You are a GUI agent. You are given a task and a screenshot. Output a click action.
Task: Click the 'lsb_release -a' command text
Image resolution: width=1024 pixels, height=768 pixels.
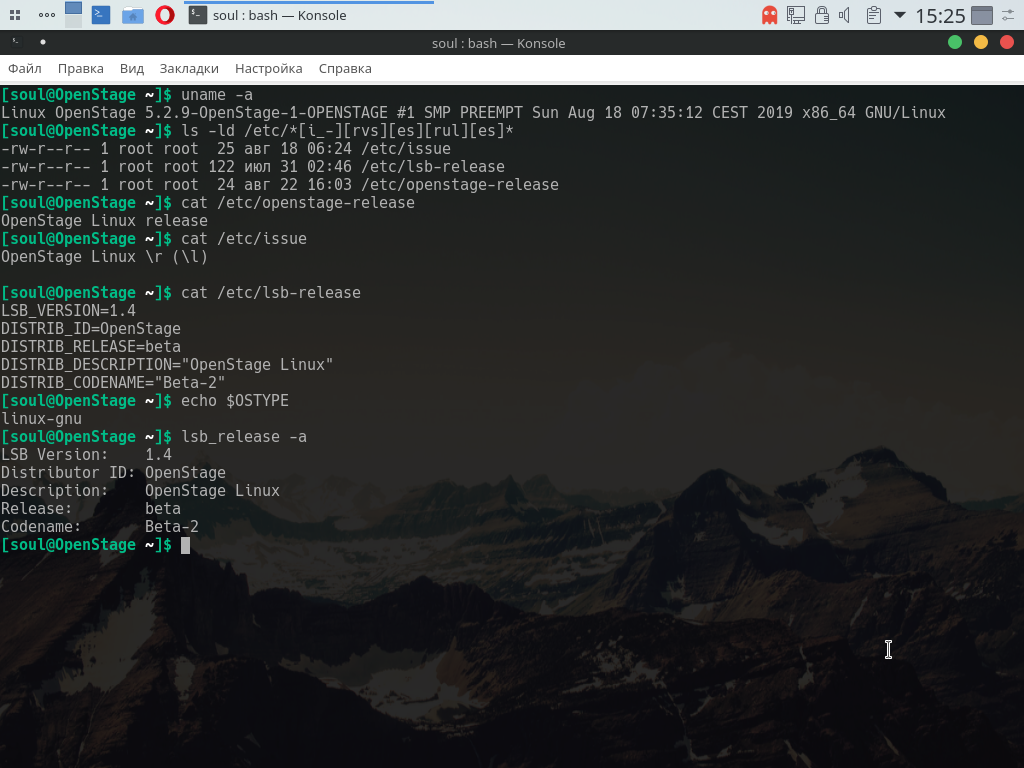pos(244,437)
